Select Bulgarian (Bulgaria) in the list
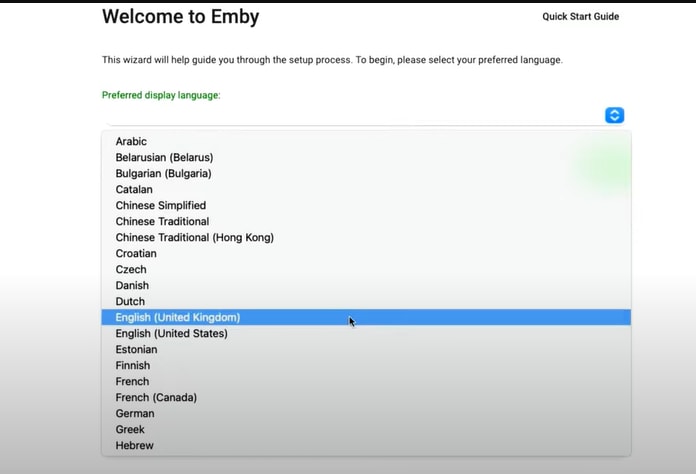Screen dimensions: 696x474 pyautogui.click(x=366, y=173)
